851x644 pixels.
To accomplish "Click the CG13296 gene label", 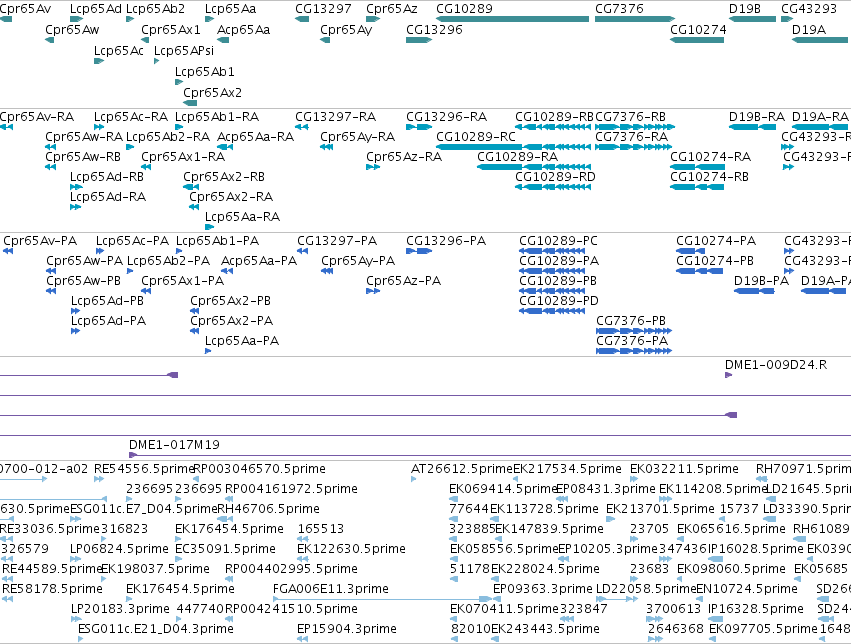I will click(434, 29).
